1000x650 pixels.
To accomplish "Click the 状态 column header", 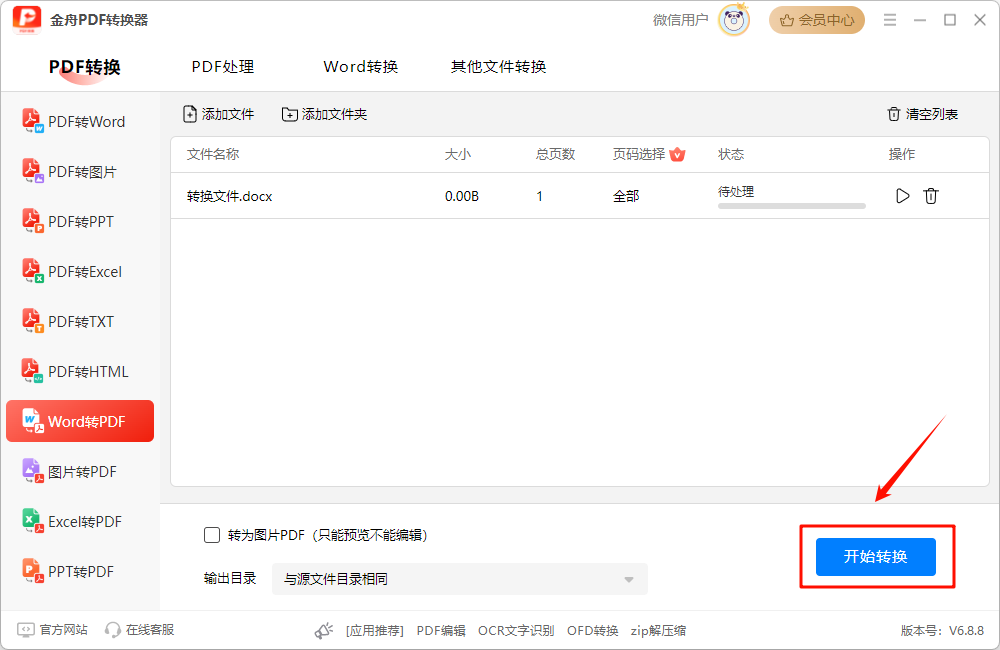I will click(731, 154).
